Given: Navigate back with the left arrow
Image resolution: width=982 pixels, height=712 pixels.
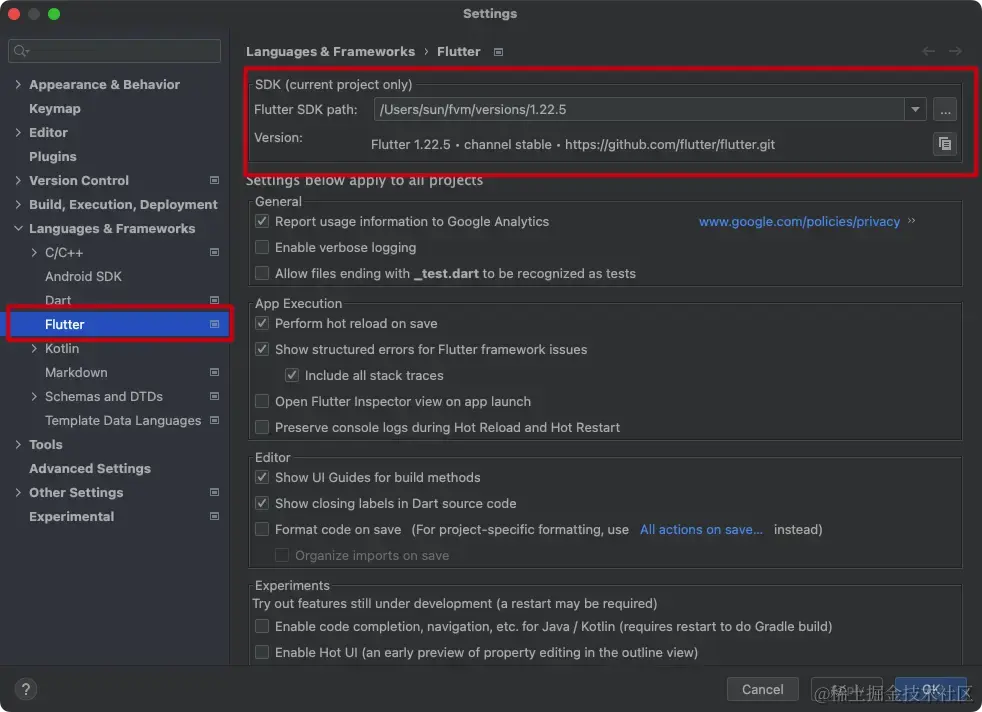Looking at the screenshot, I should [x=928, y=51].
